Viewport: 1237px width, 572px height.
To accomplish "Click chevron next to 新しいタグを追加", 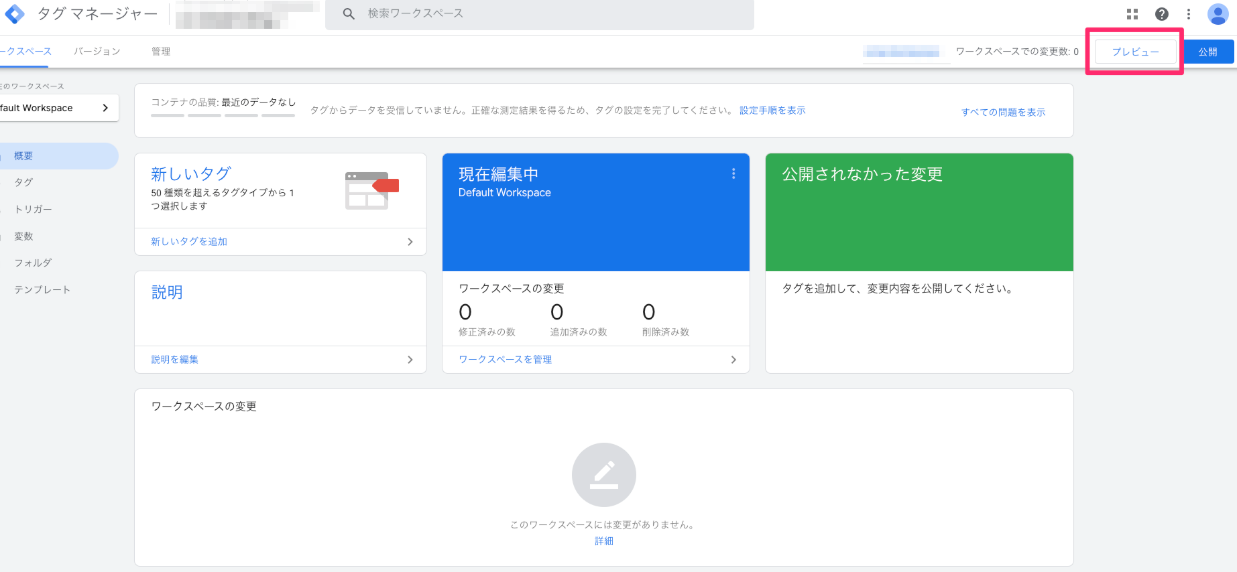I will (x=410, y=242).
